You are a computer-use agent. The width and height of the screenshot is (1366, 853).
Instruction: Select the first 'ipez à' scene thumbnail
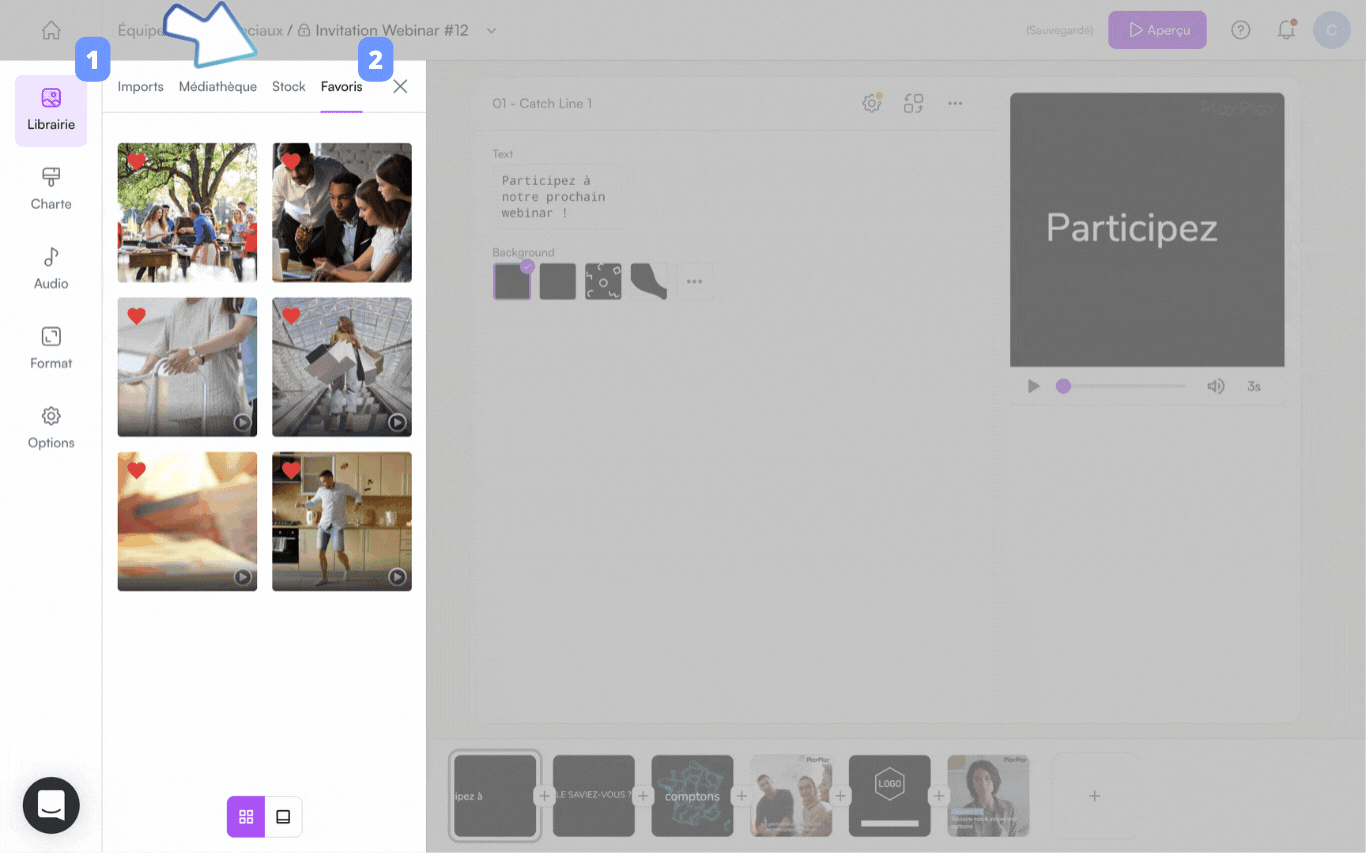point(495,796)
